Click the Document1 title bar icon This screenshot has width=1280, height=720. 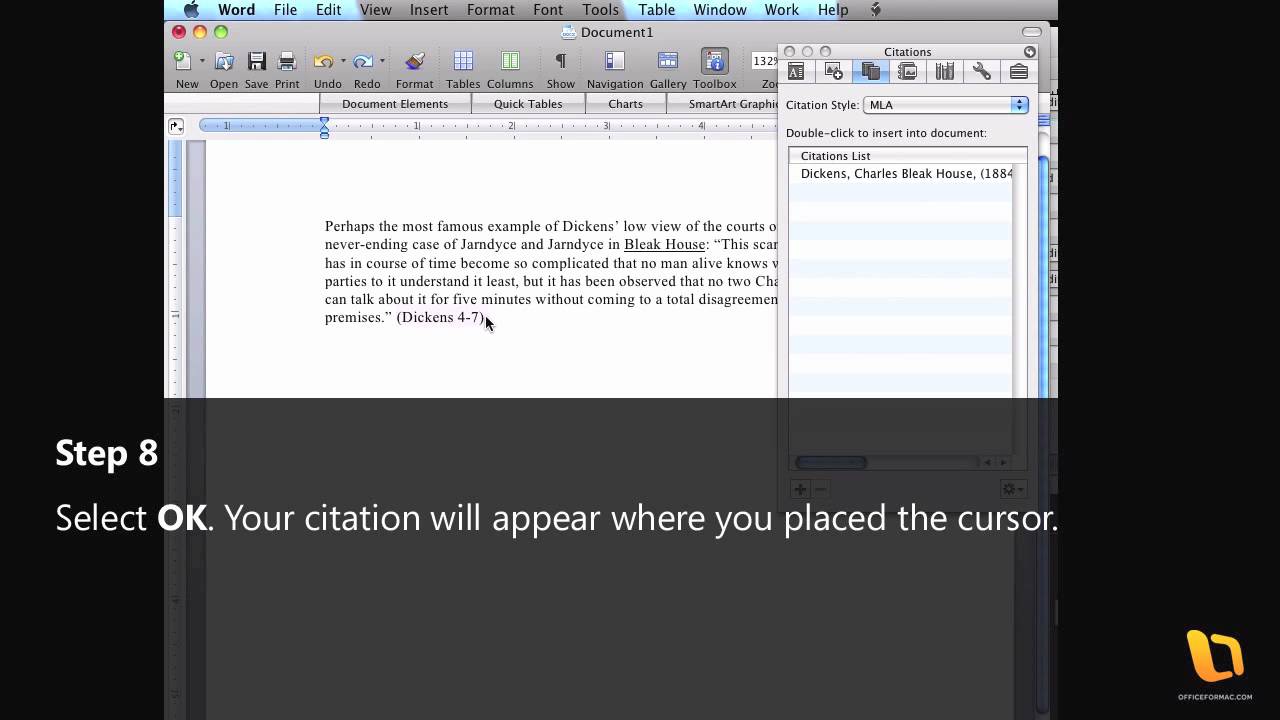tap(569, 32)
